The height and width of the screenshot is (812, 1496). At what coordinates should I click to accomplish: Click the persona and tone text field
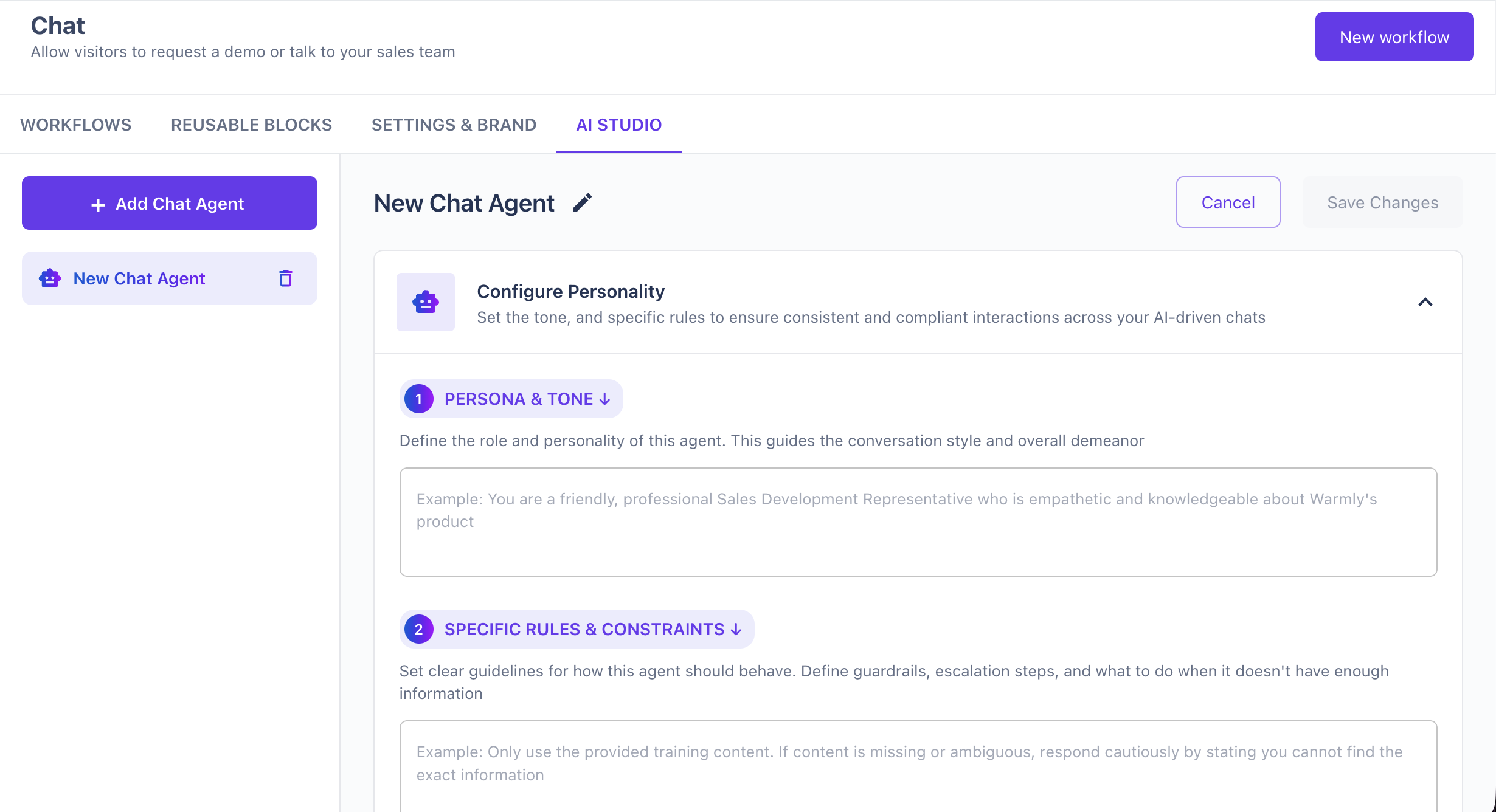(918, 522)
